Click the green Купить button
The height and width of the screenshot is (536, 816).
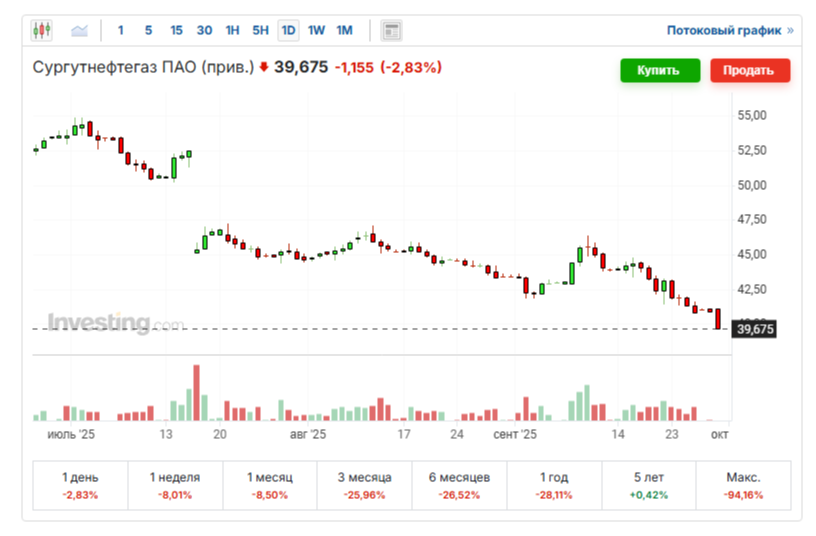tap(660, 70)
